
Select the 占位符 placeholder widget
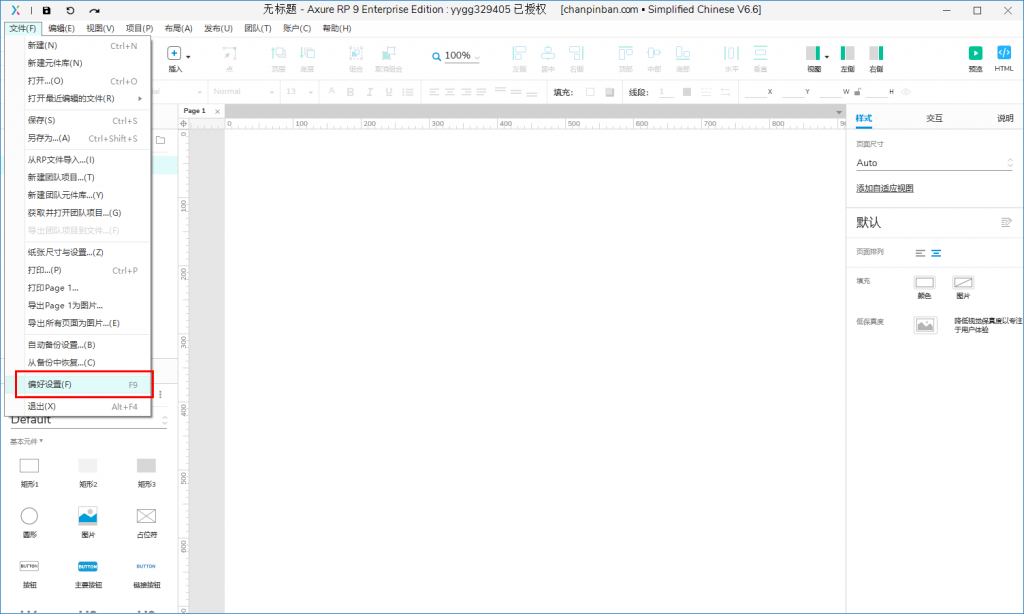146,516
